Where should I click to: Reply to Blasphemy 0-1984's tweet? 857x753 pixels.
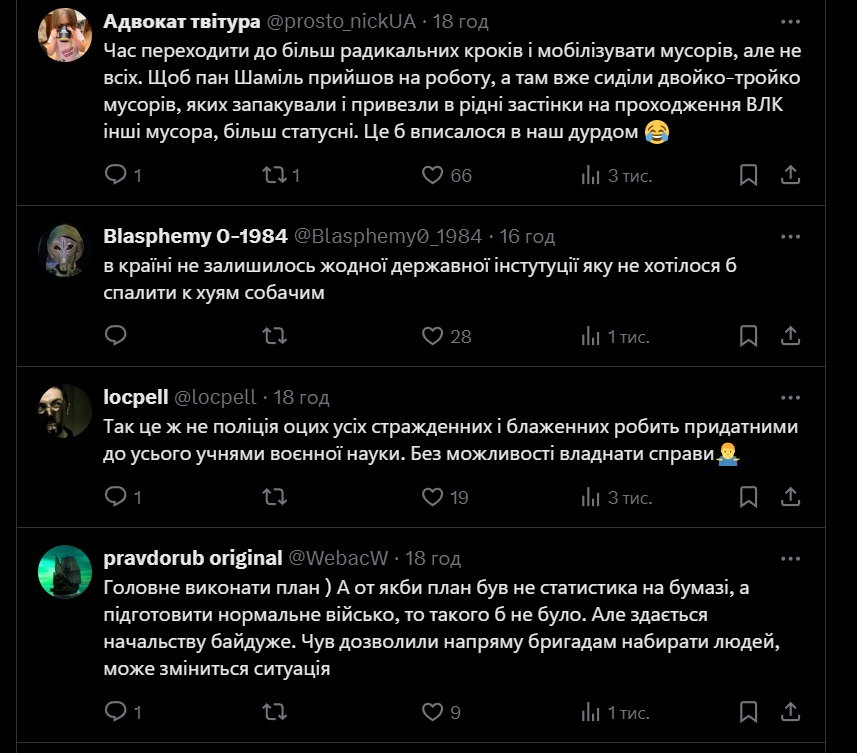[116, 335]
